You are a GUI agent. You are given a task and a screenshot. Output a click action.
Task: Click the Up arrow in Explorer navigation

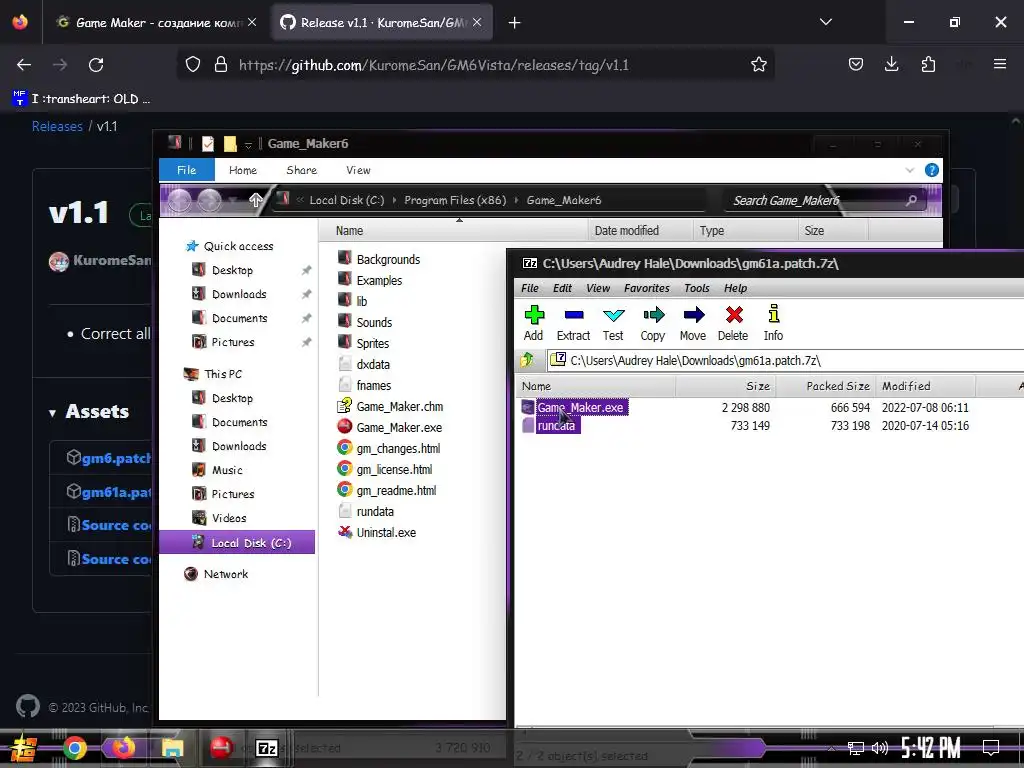(256, 200)
